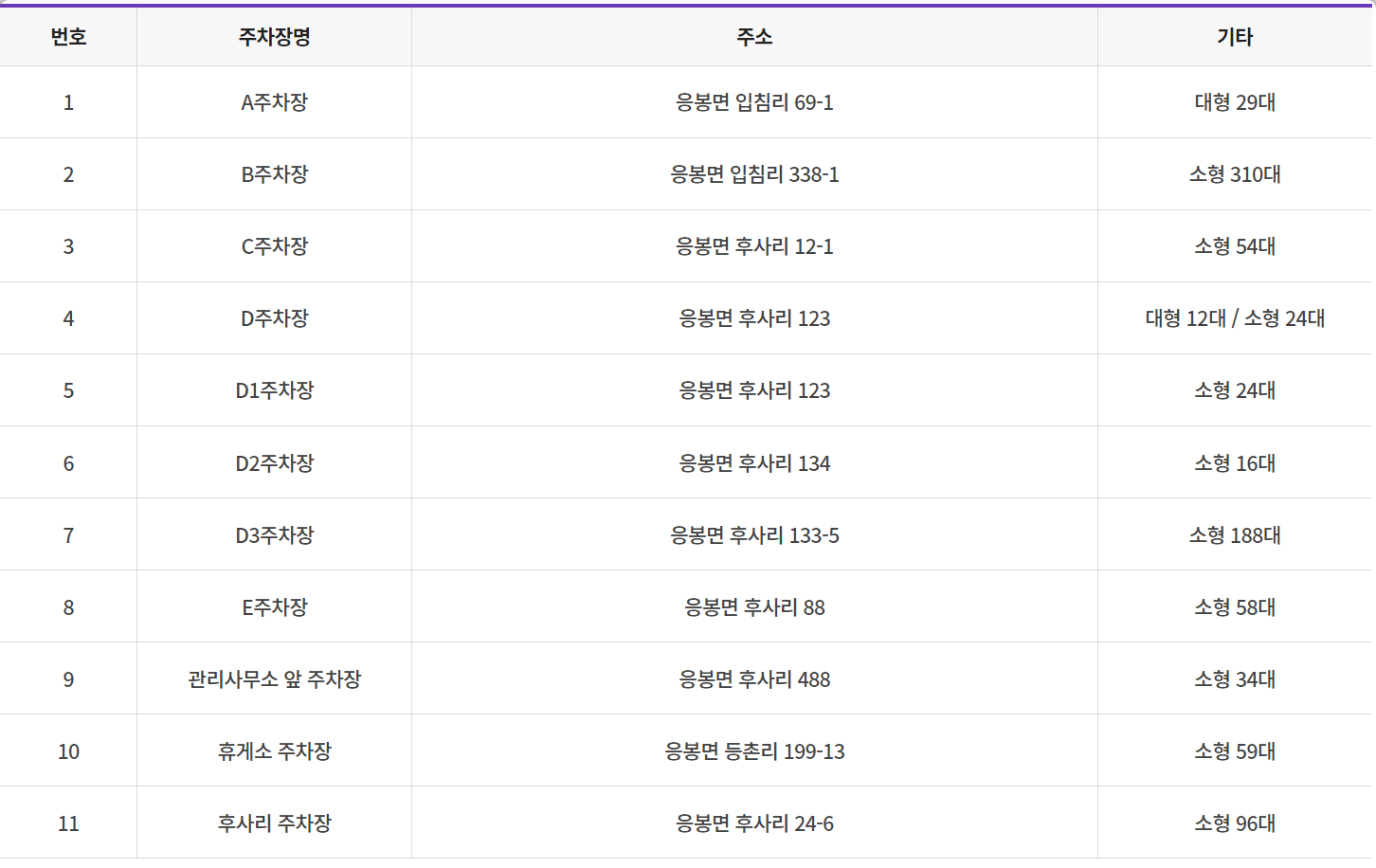The width and height of the screenshot is (1376, 868).
Task: Click the 소형 188대 capacity cell
Action: pos(1235,535)
